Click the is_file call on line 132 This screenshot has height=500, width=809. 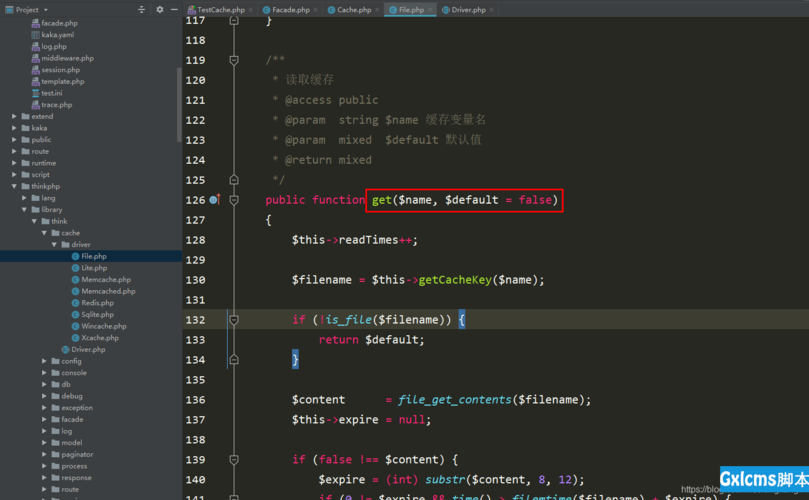(348, 320)
